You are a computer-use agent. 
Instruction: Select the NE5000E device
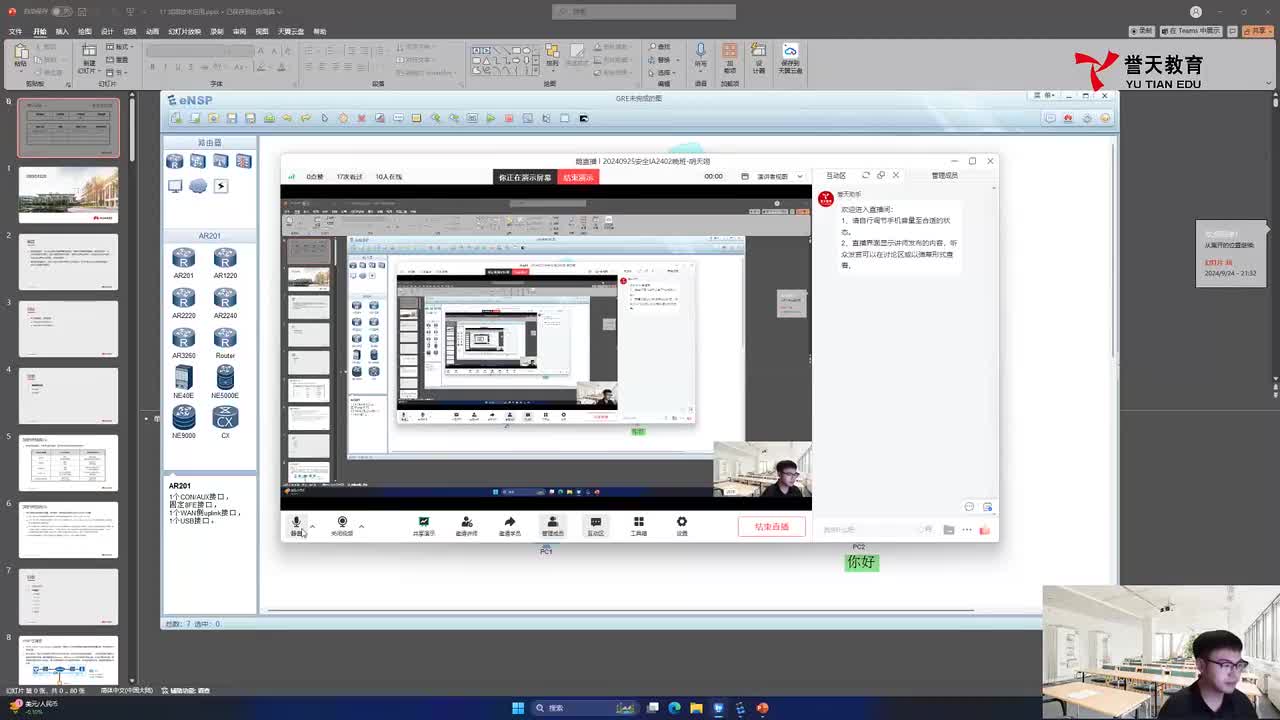[x=225, y=382]
